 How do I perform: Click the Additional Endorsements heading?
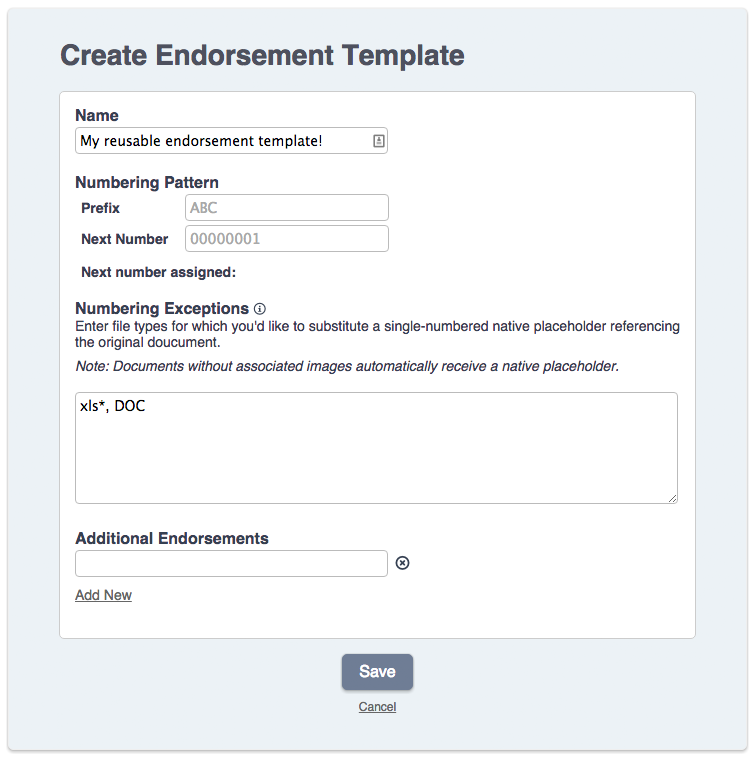[172, 538]
